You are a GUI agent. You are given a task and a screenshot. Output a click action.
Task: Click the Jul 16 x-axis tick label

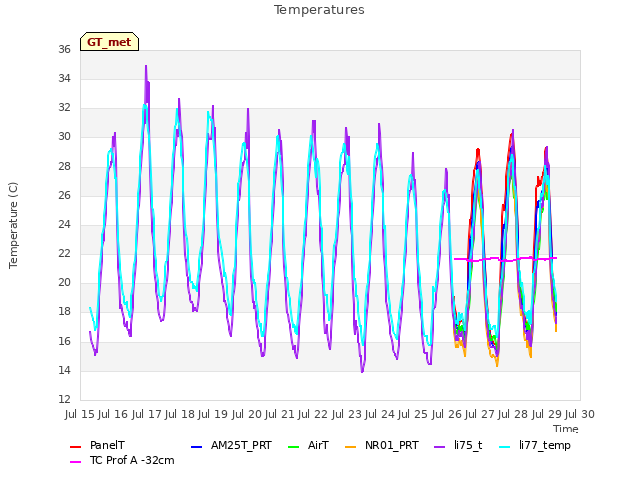click(x=113, y=414)
